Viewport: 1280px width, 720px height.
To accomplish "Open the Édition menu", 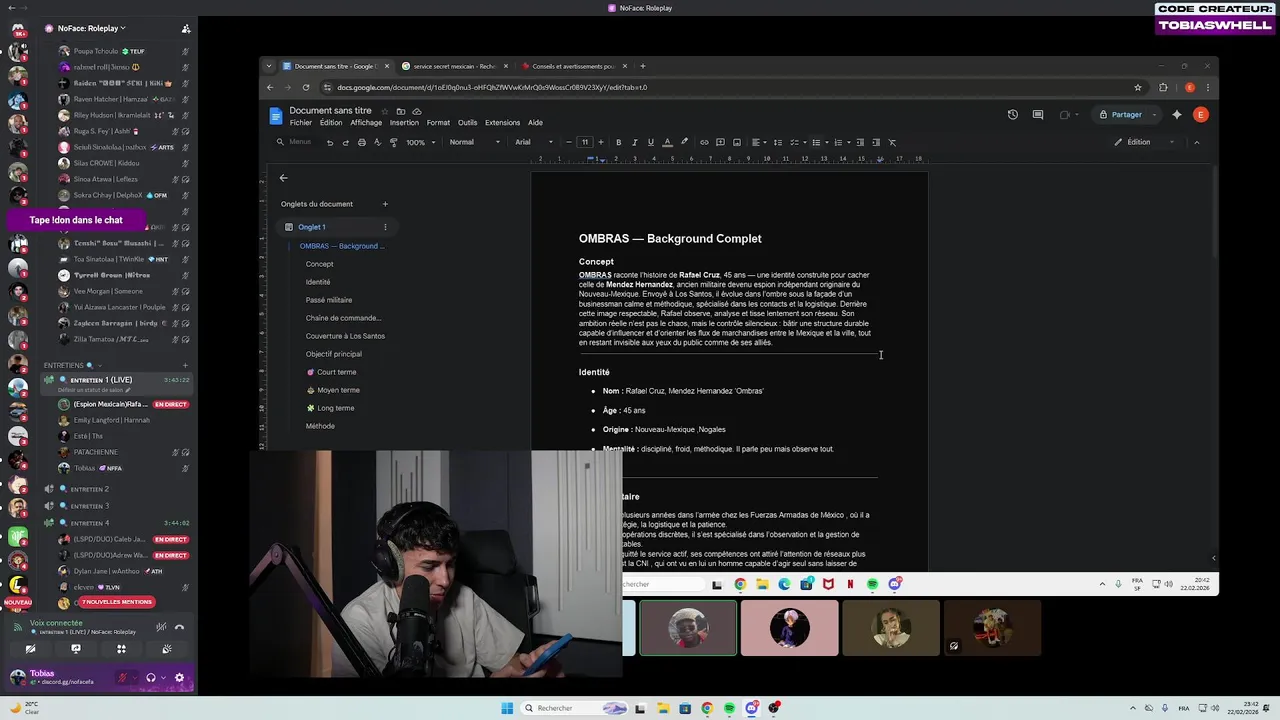I will tap(331, 123).
